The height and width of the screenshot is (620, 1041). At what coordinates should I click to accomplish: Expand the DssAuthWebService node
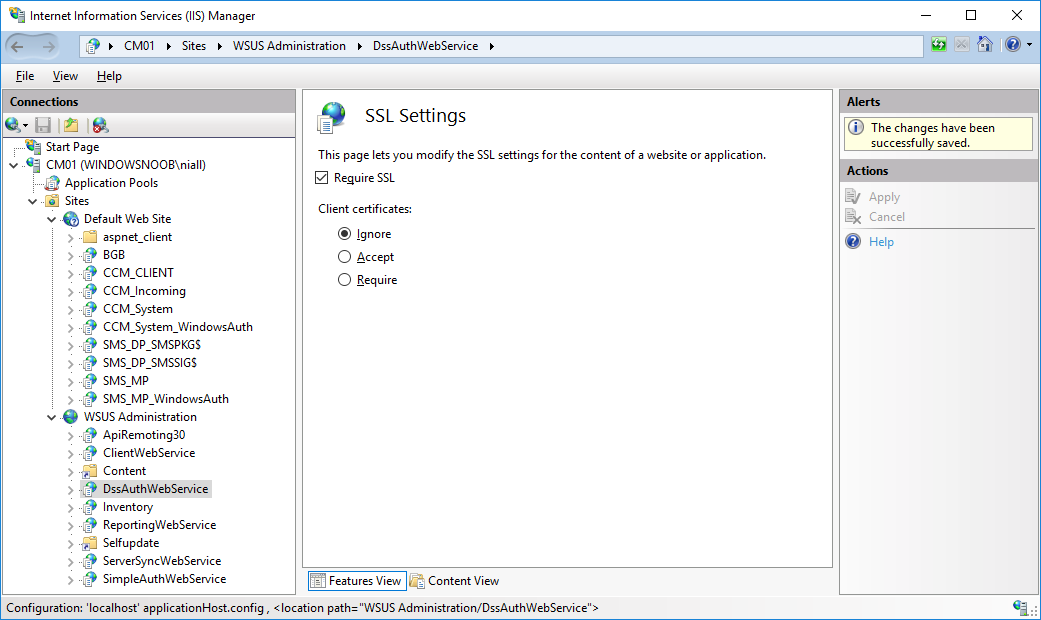pyautogui.click(x=71, y=489)
